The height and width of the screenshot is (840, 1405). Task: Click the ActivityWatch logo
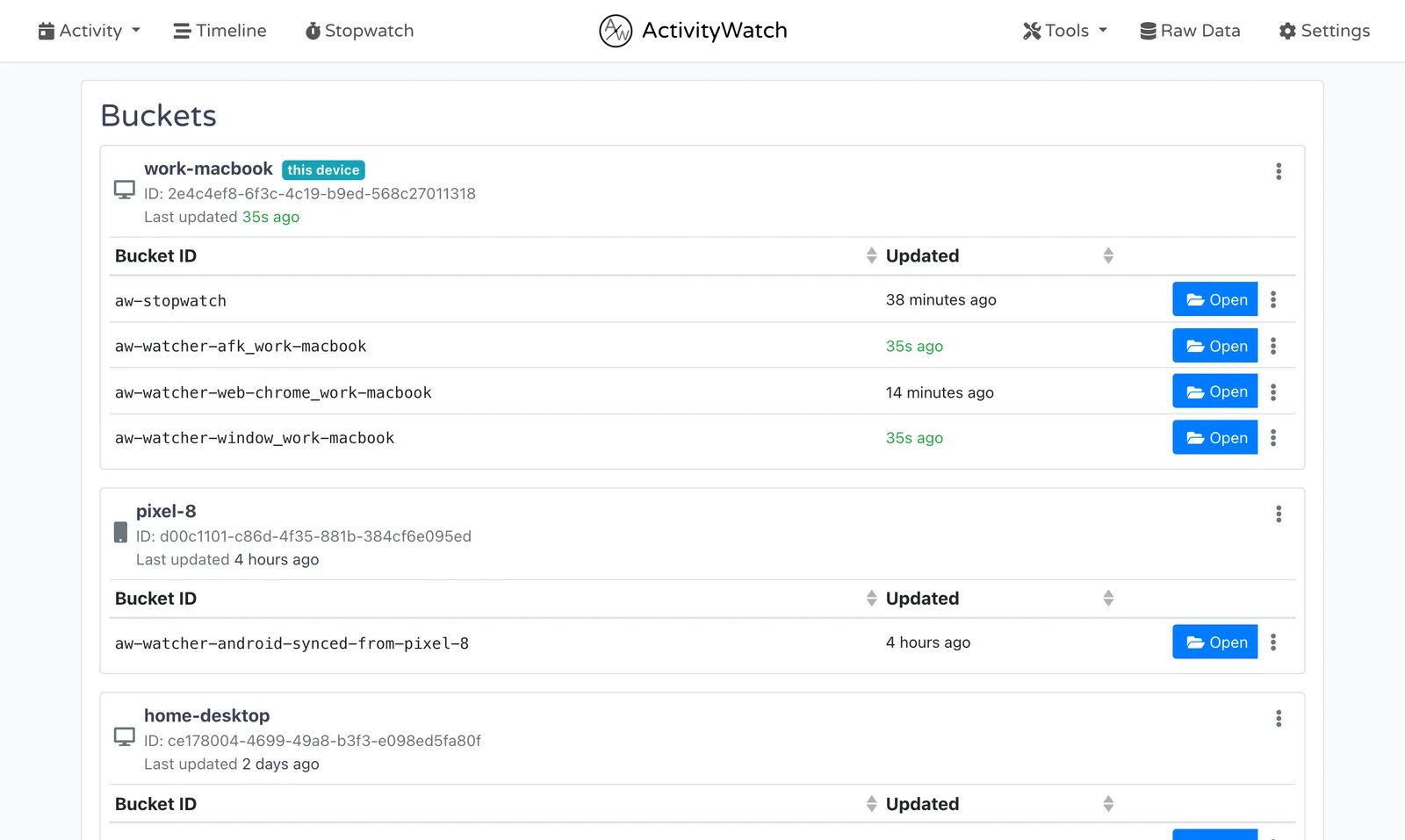point(693,31)
